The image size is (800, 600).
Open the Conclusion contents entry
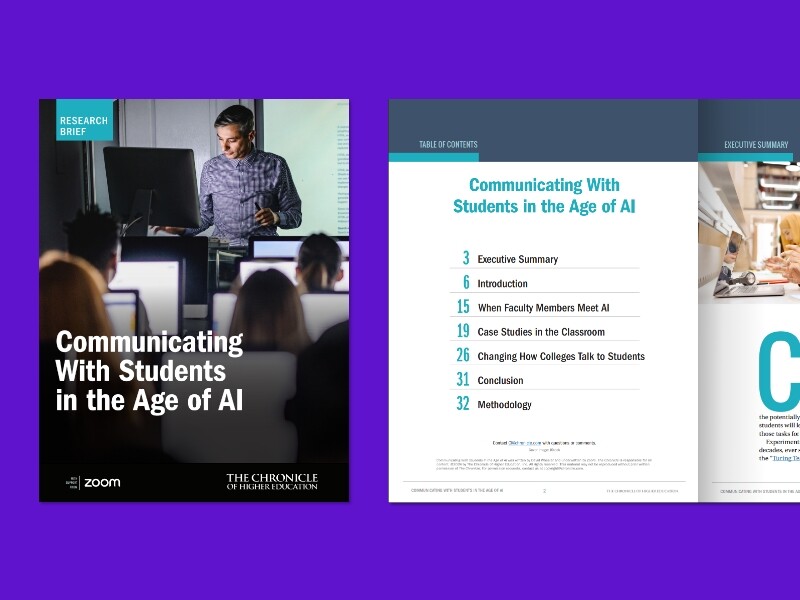point(500,381)
